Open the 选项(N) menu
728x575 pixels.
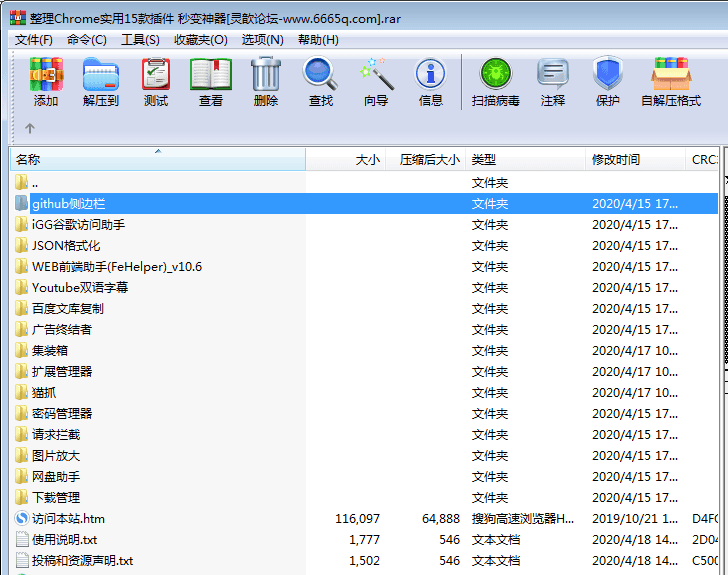(x=262, y=40)
